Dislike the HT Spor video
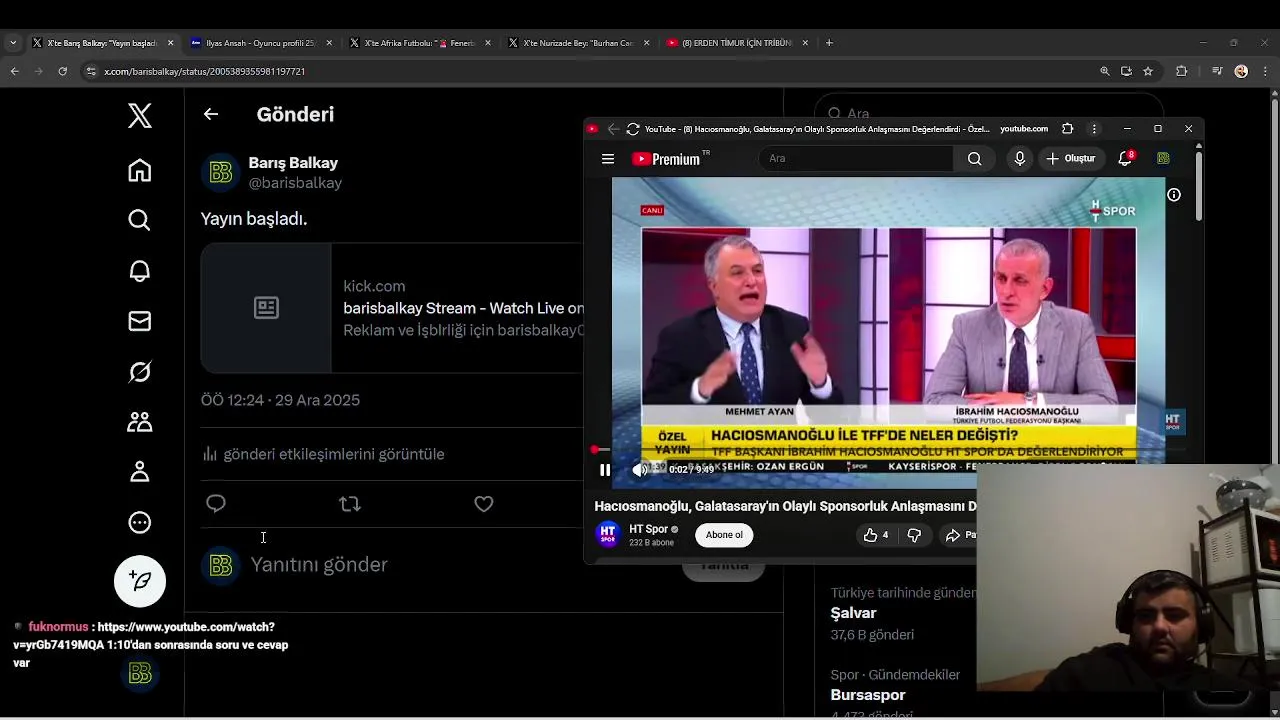Viewport: 1280px width, 720px height. click(x=913, y=535)
